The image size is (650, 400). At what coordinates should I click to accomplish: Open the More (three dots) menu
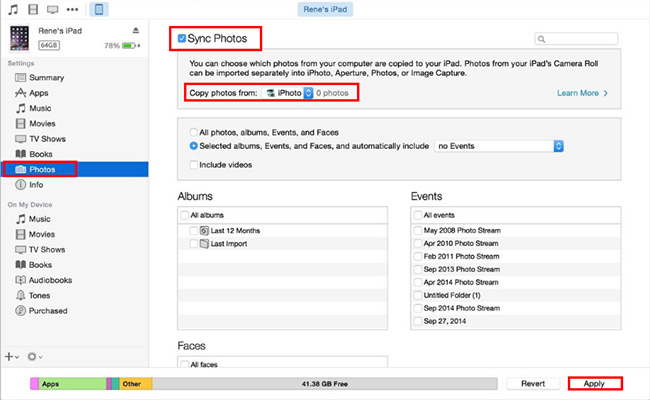pos(72,9)
